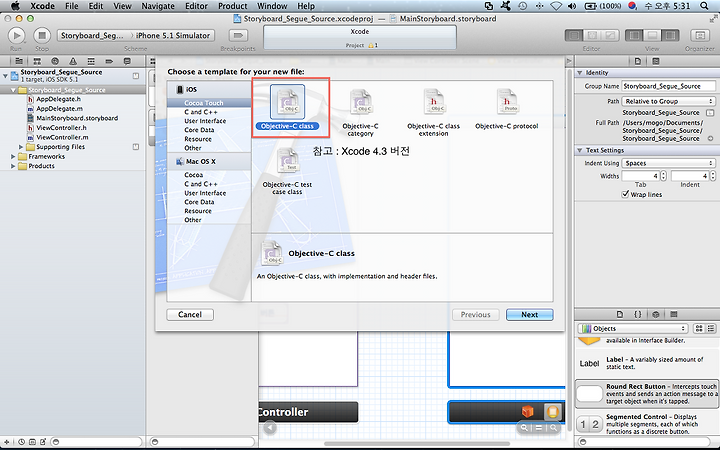Expand the Frameworks group
Image resolution: width=720 pixels, height=450 pixels.
coord(13,157)
